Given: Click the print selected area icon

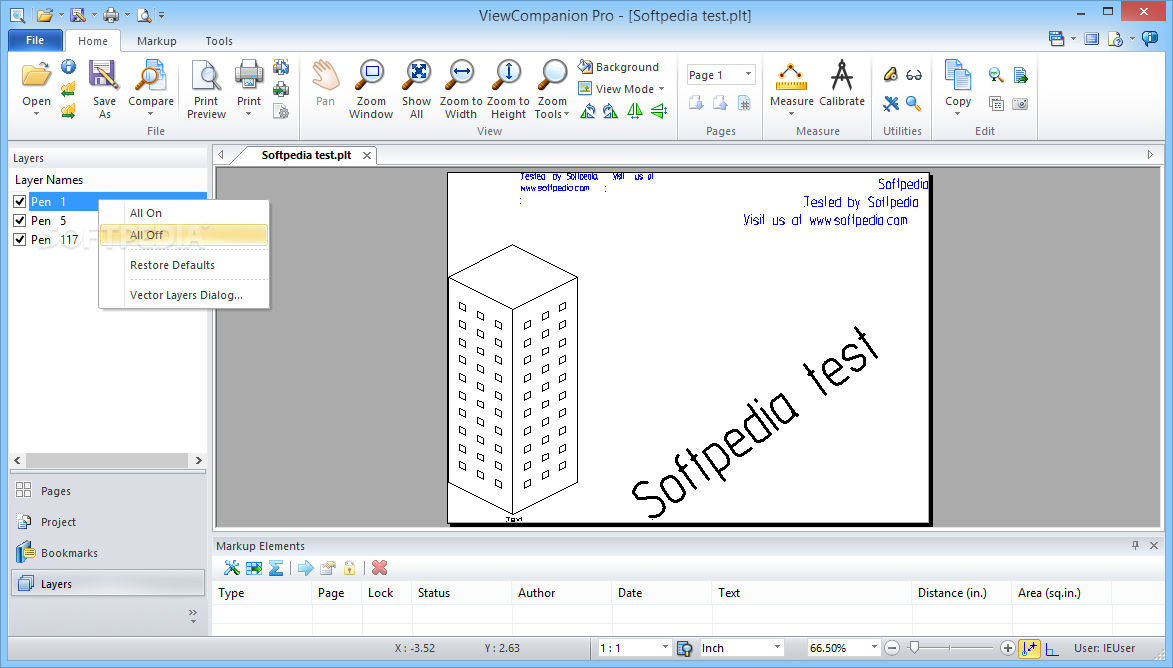Looking at the screenshot, I should point(281,67).
